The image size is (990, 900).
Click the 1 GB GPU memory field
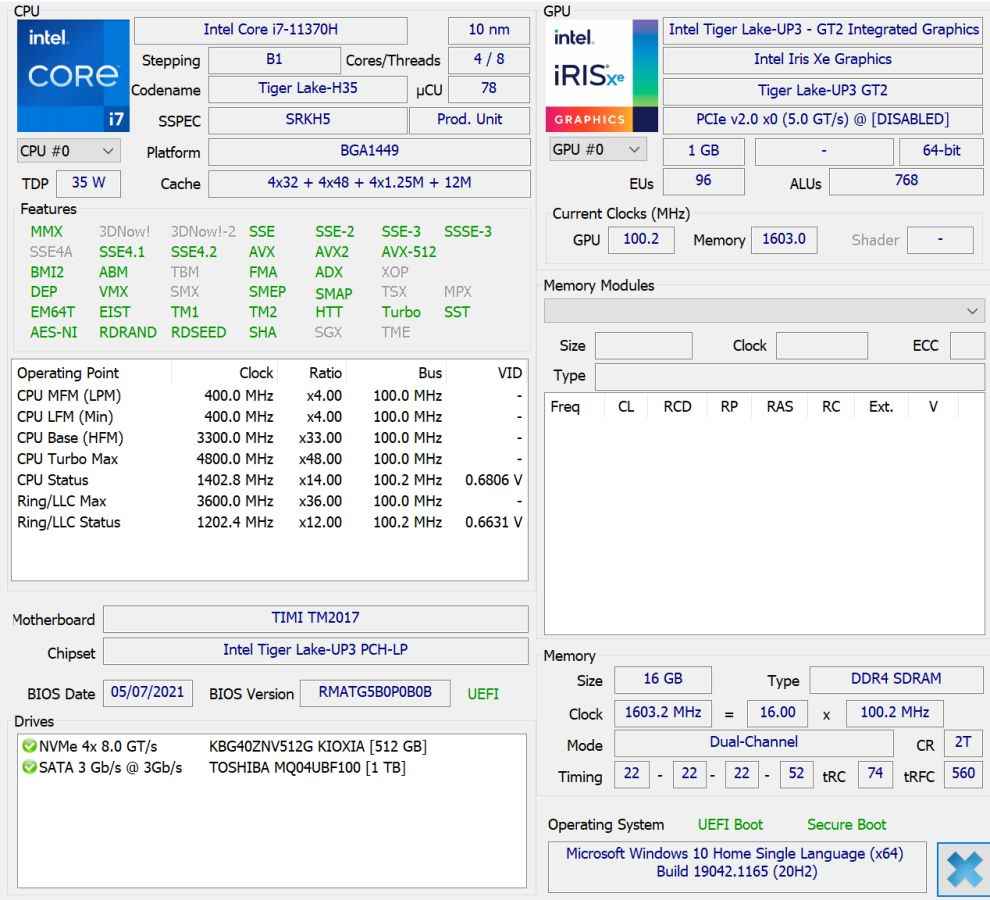[x=703, y=151]
